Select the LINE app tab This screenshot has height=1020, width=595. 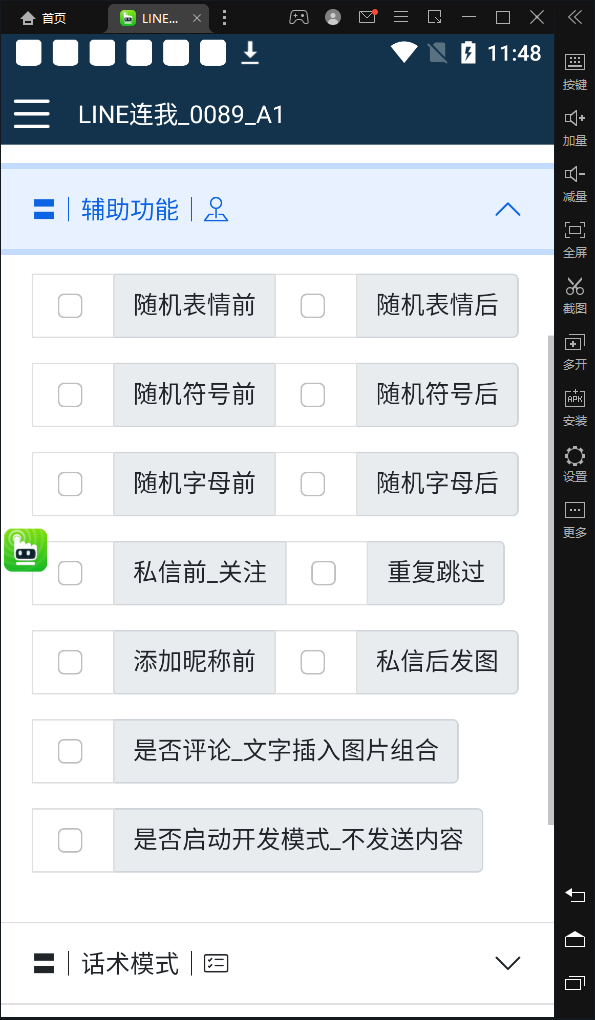click(160, 18)
